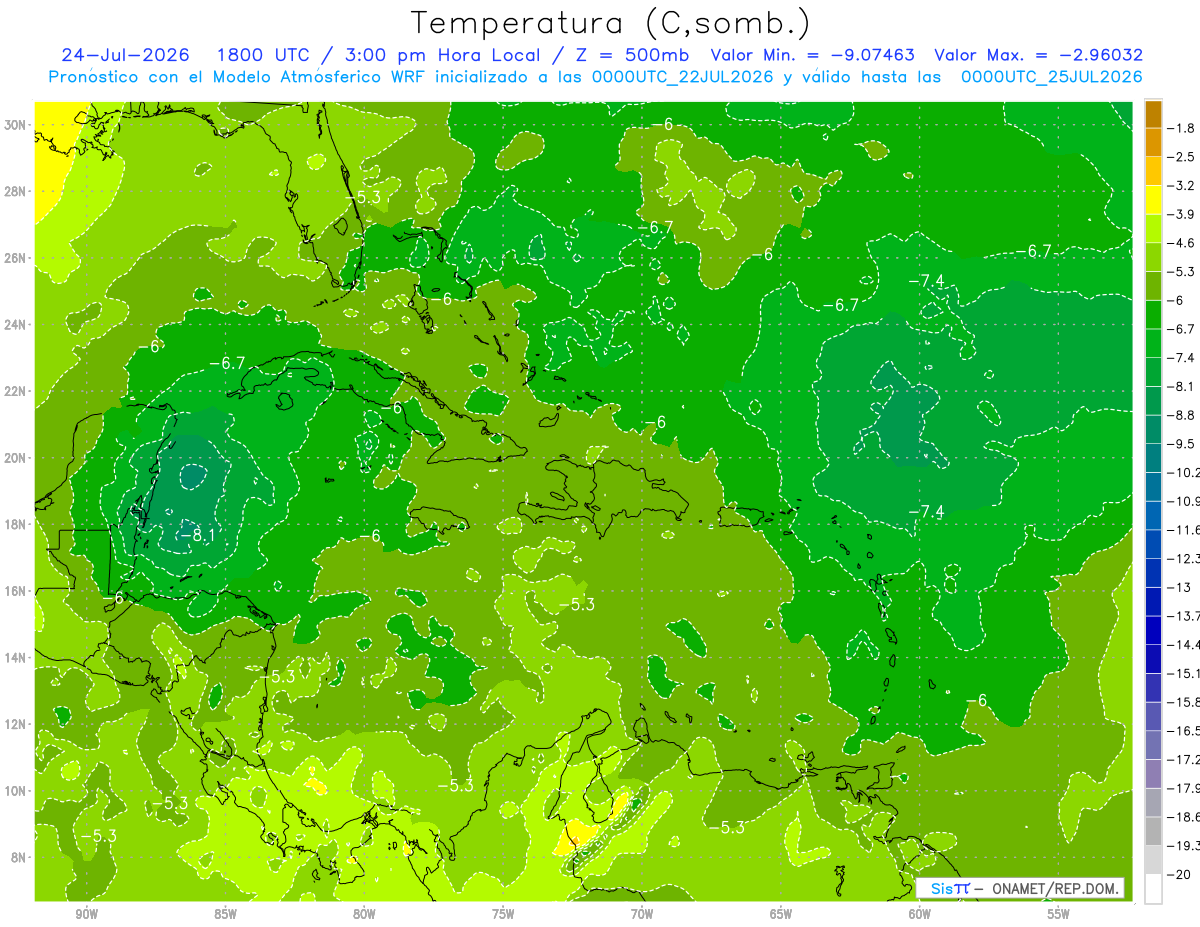This screenshot has height=927, width=1200.
Task: Click the '-14.4' value in the color legend
Action: 1184,644
